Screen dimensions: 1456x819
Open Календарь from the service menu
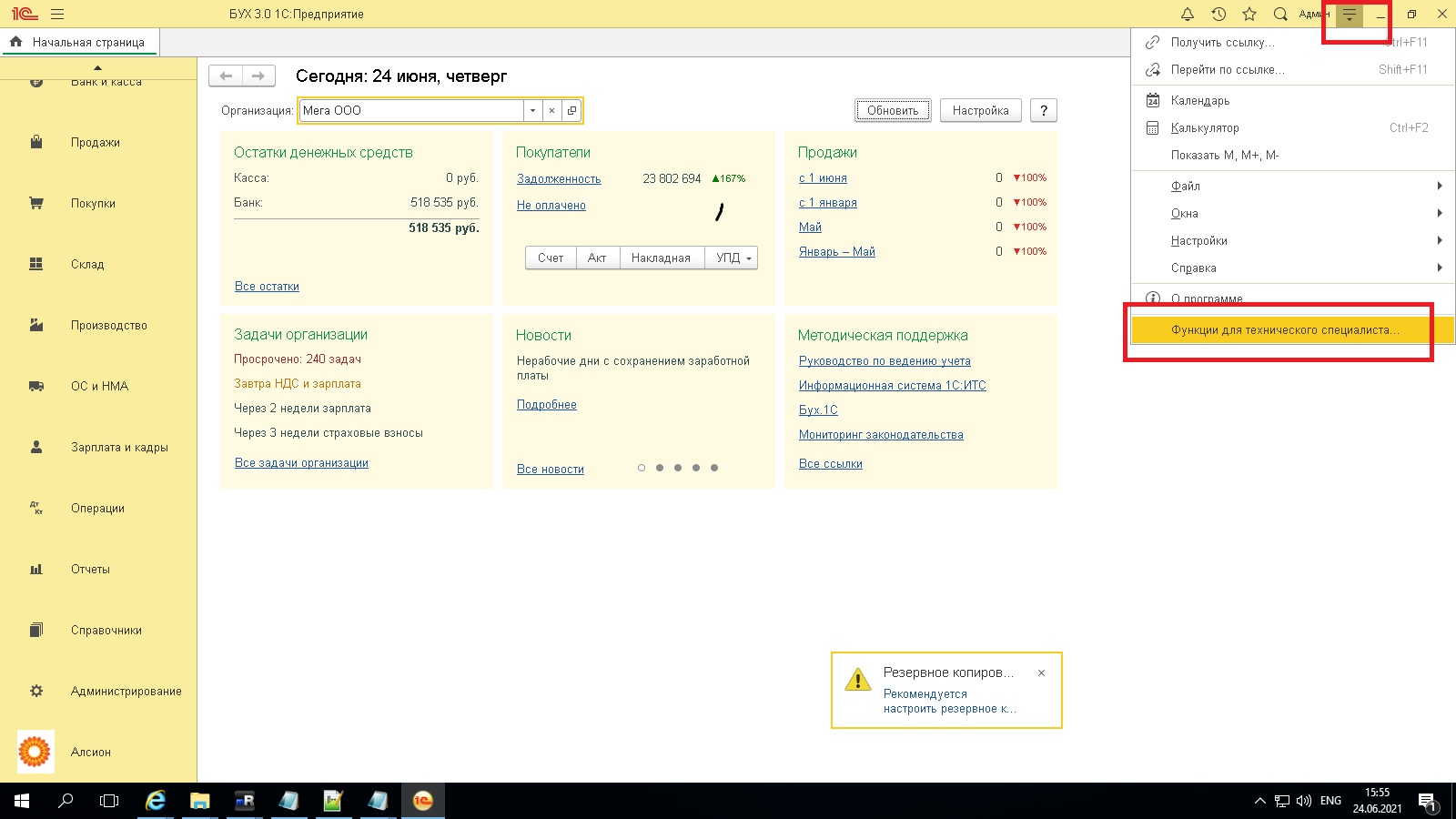point(1292,101)
